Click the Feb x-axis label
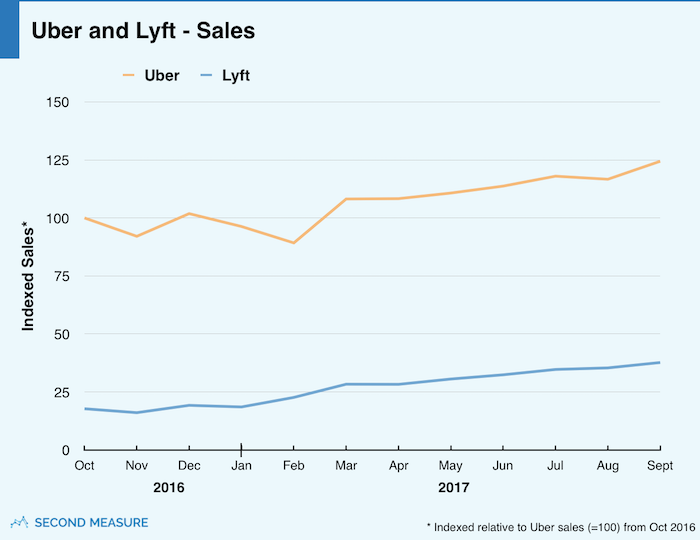This screenshot has height=540, width=700. click(x=294, y=465)
